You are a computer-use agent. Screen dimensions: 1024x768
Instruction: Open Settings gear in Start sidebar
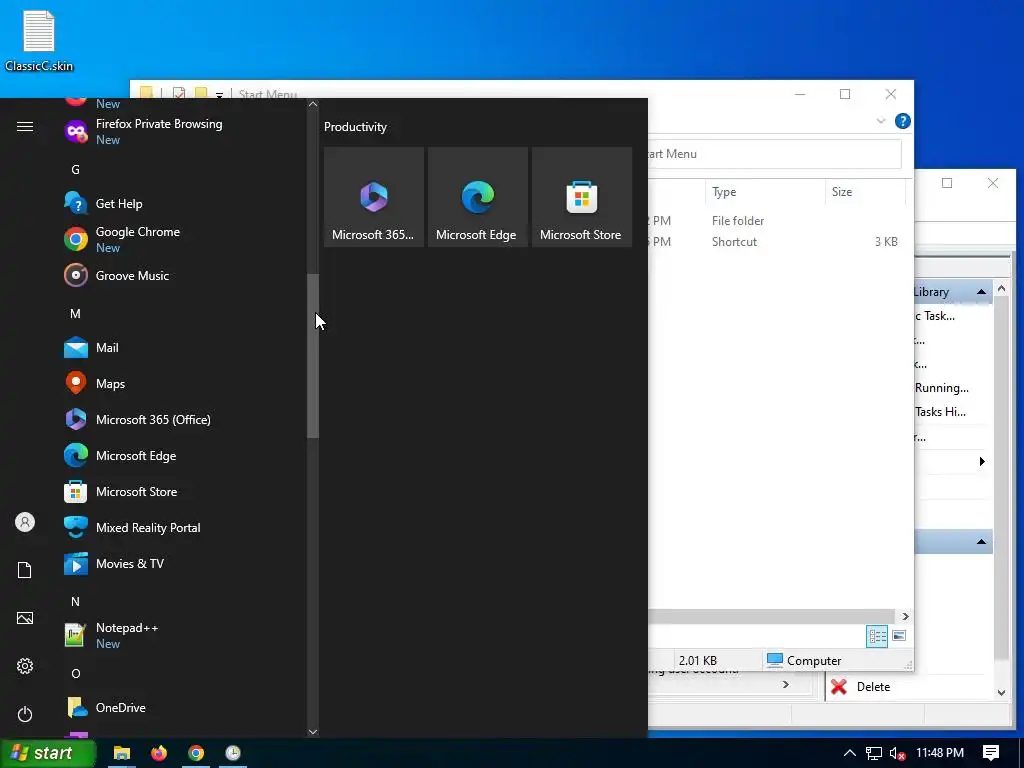coord(25,666)
